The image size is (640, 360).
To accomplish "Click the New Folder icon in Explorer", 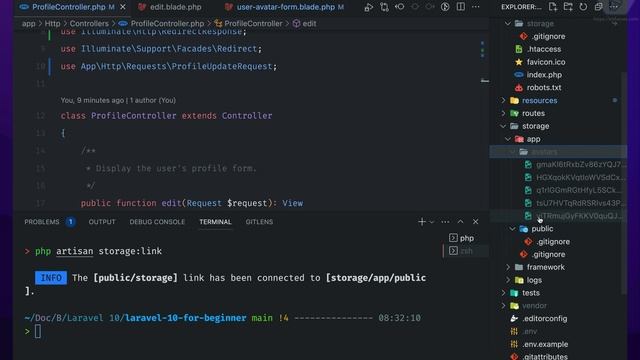I will coord(568,7).
